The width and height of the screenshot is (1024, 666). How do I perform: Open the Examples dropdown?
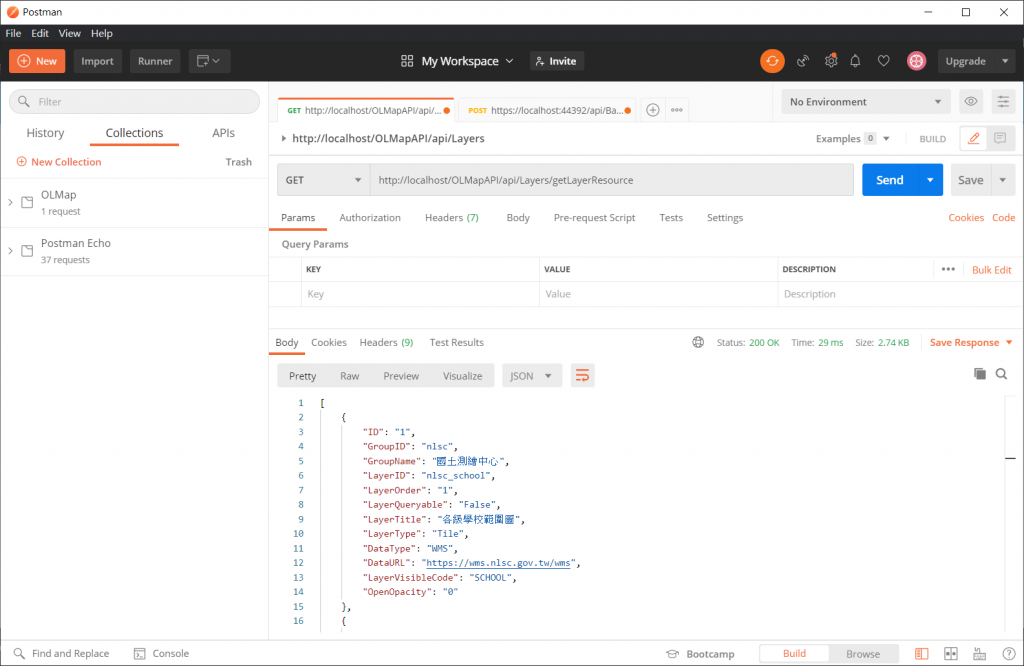[x=852, y=138]
